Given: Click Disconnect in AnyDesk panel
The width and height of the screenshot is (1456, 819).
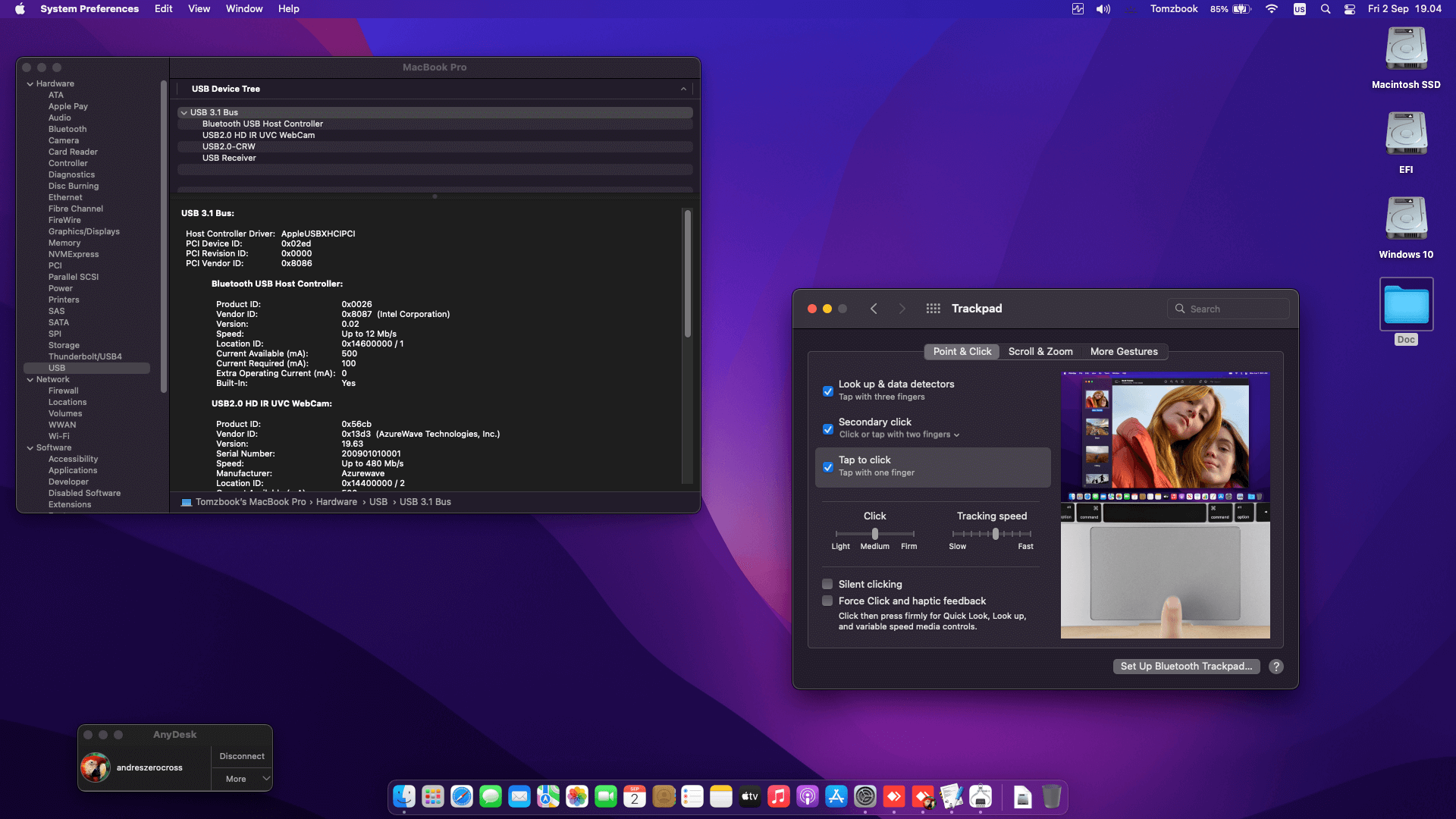Looking at the screenshot, I should (241, 756).
